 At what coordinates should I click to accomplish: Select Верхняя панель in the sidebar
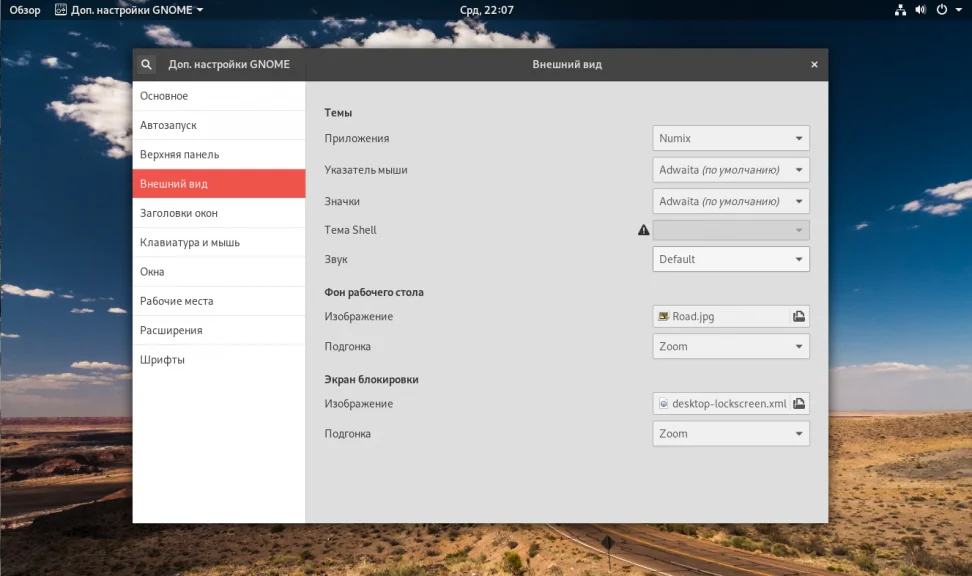219,154
